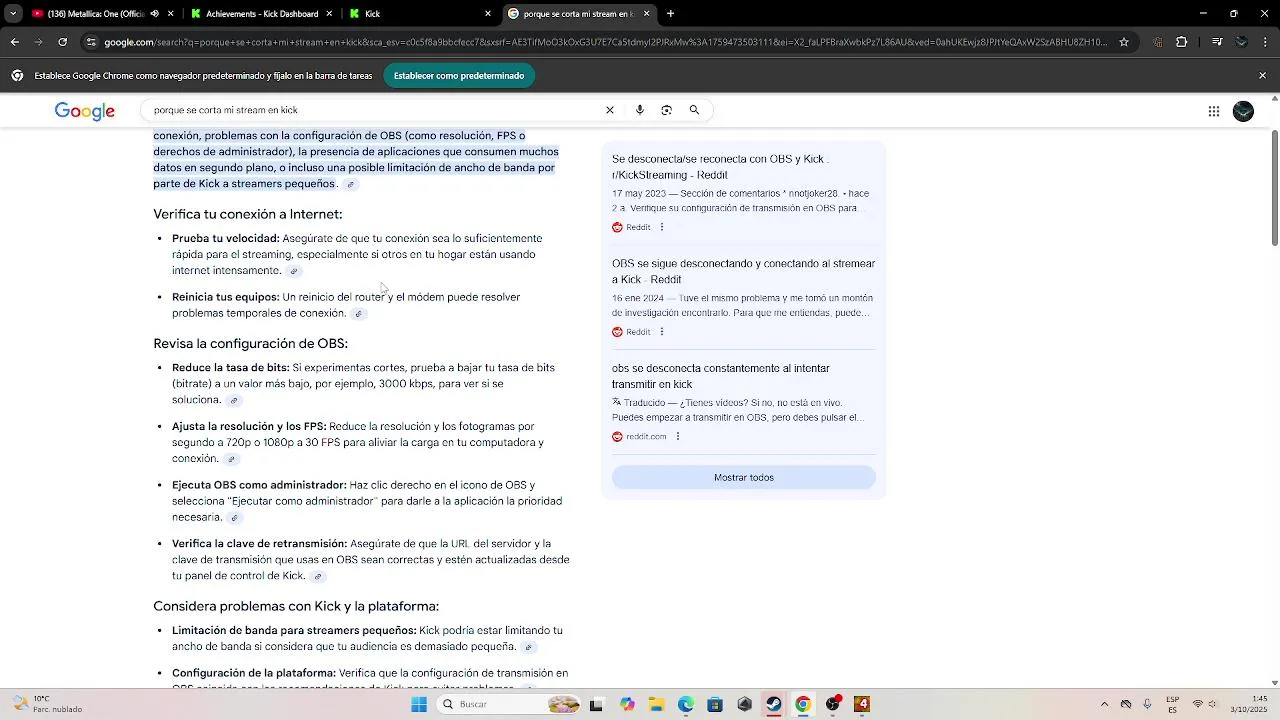Viewport: 1280px width, 720px height.
Task: Open source link chip after 'Verifica la clave de retransmisión'
Action: (318, 577)
